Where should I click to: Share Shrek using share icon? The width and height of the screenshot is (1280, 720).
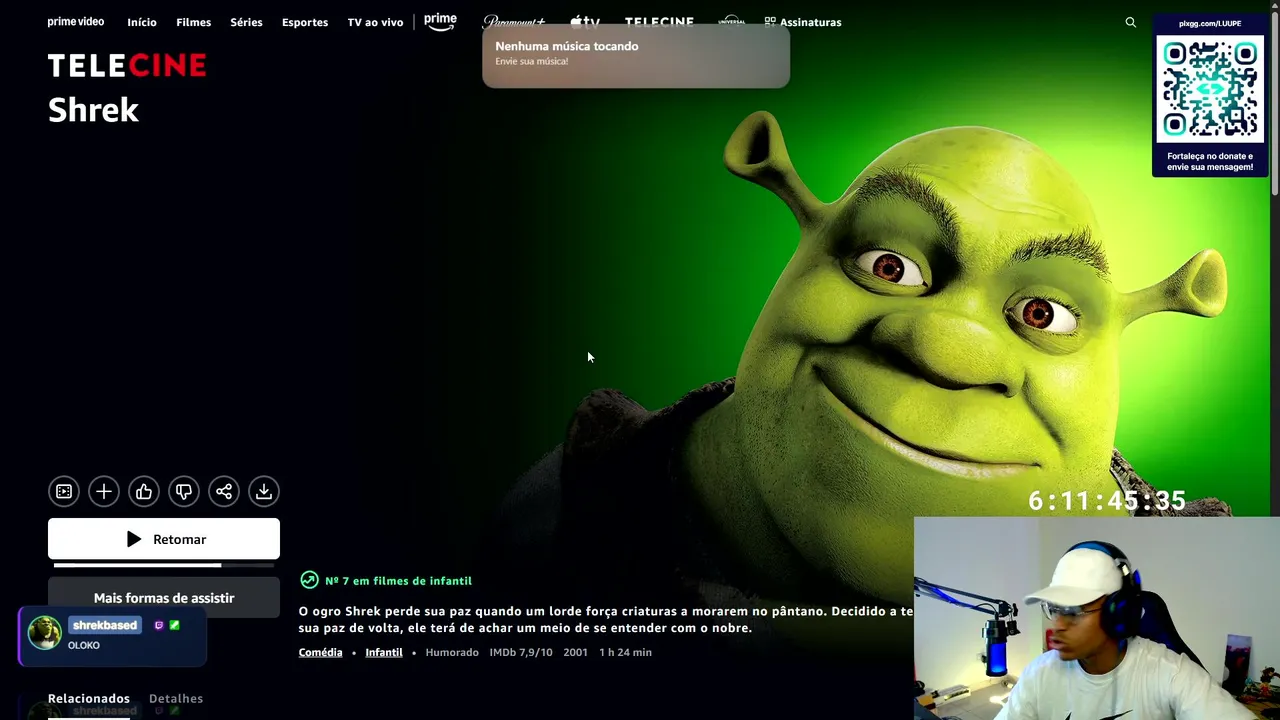pos(224,491)
